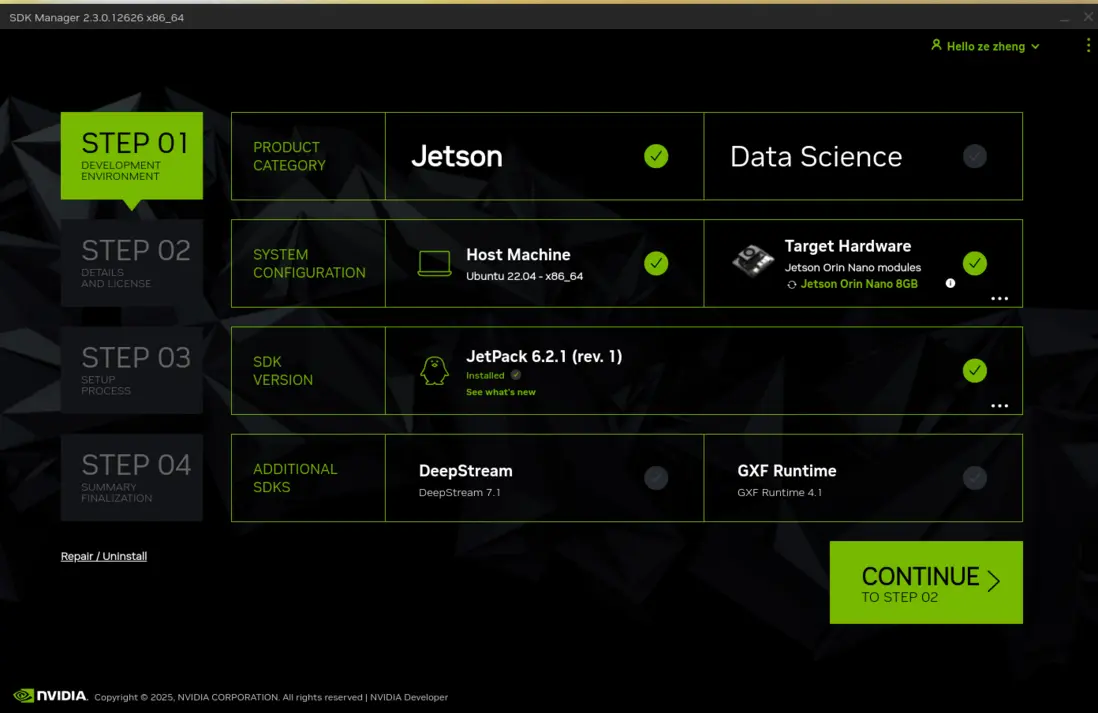Click the JetPack 6.2.1 (rev. 1) title

click(x=544, y=356)
